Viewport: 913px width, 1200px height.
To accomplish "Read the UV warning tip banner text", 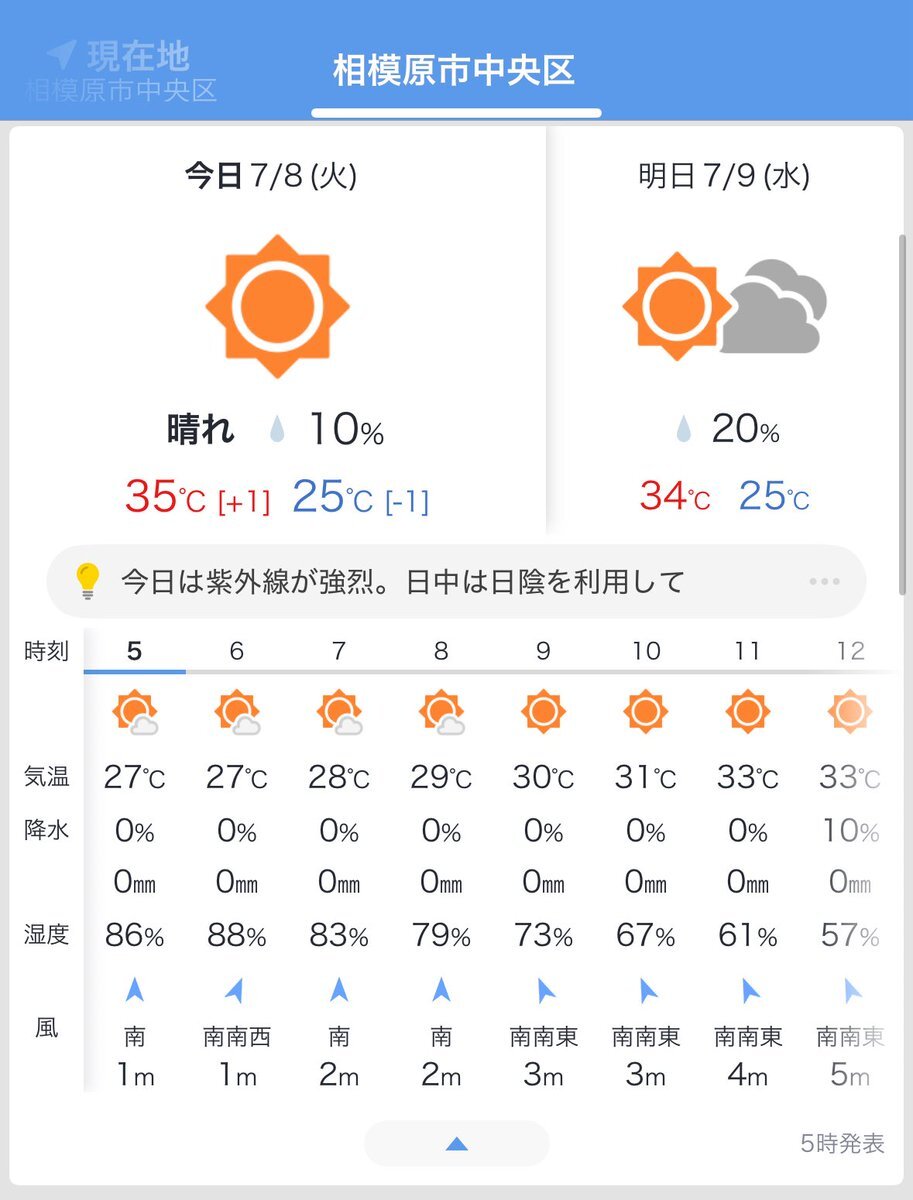I will coord(403,581).
